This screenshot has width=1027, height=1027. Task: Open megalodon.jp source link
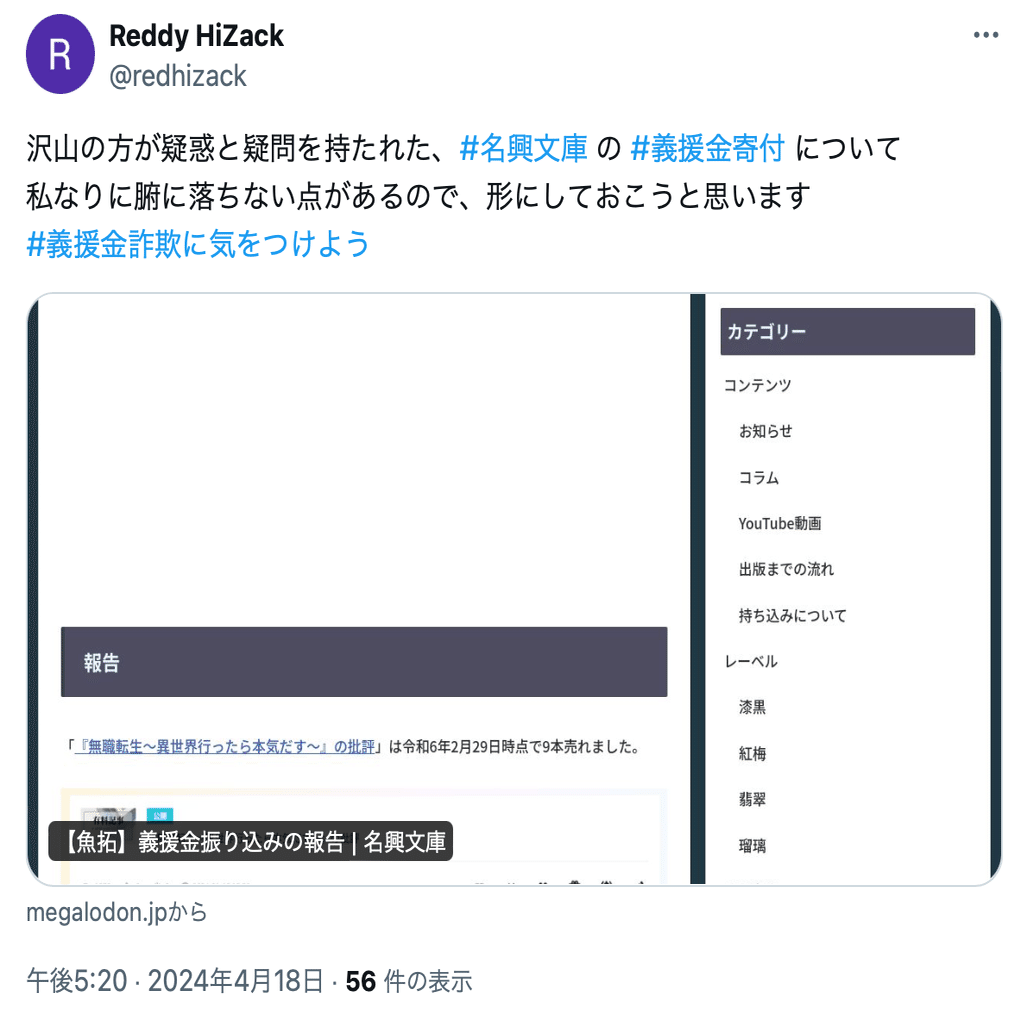coord(117,912)
